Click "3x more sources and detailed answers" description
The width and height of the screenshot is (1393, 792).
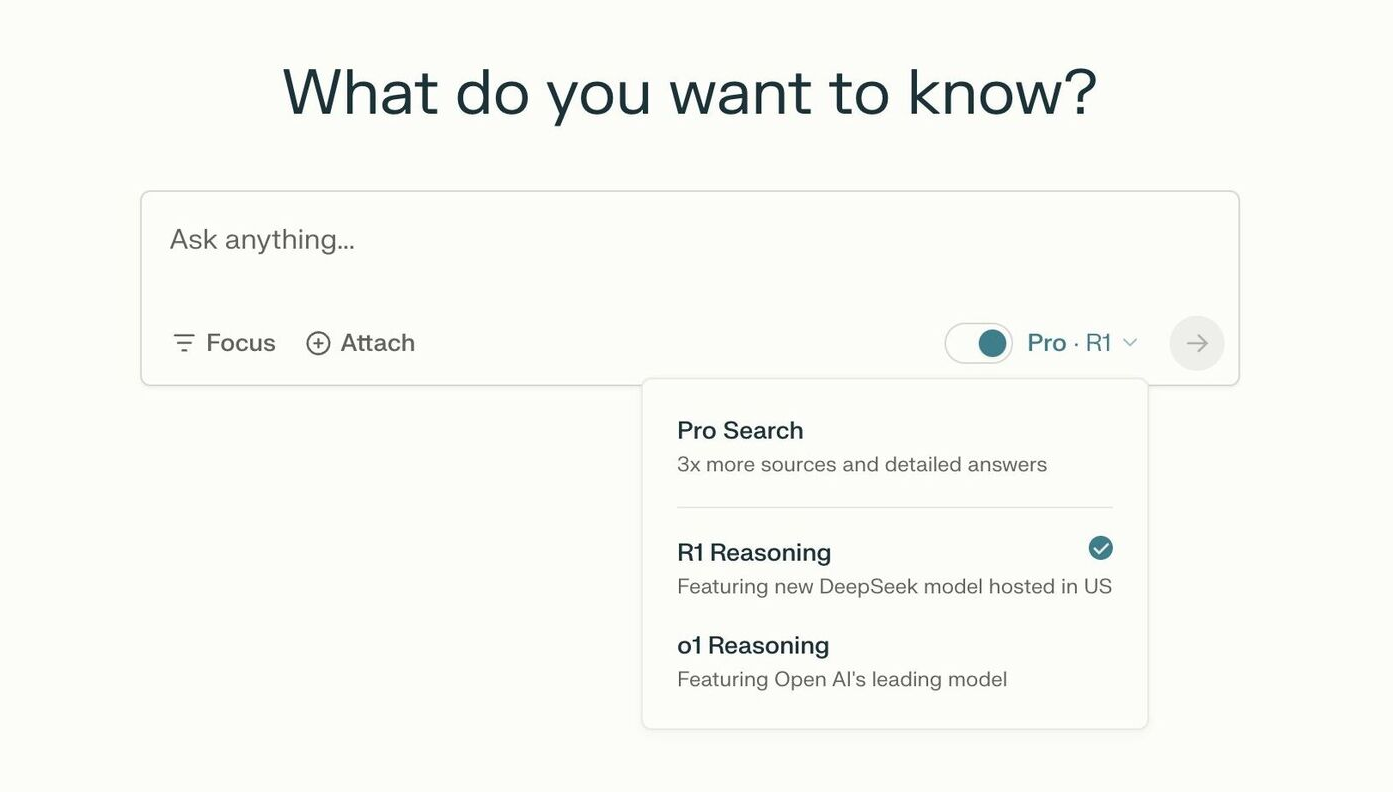862,464
